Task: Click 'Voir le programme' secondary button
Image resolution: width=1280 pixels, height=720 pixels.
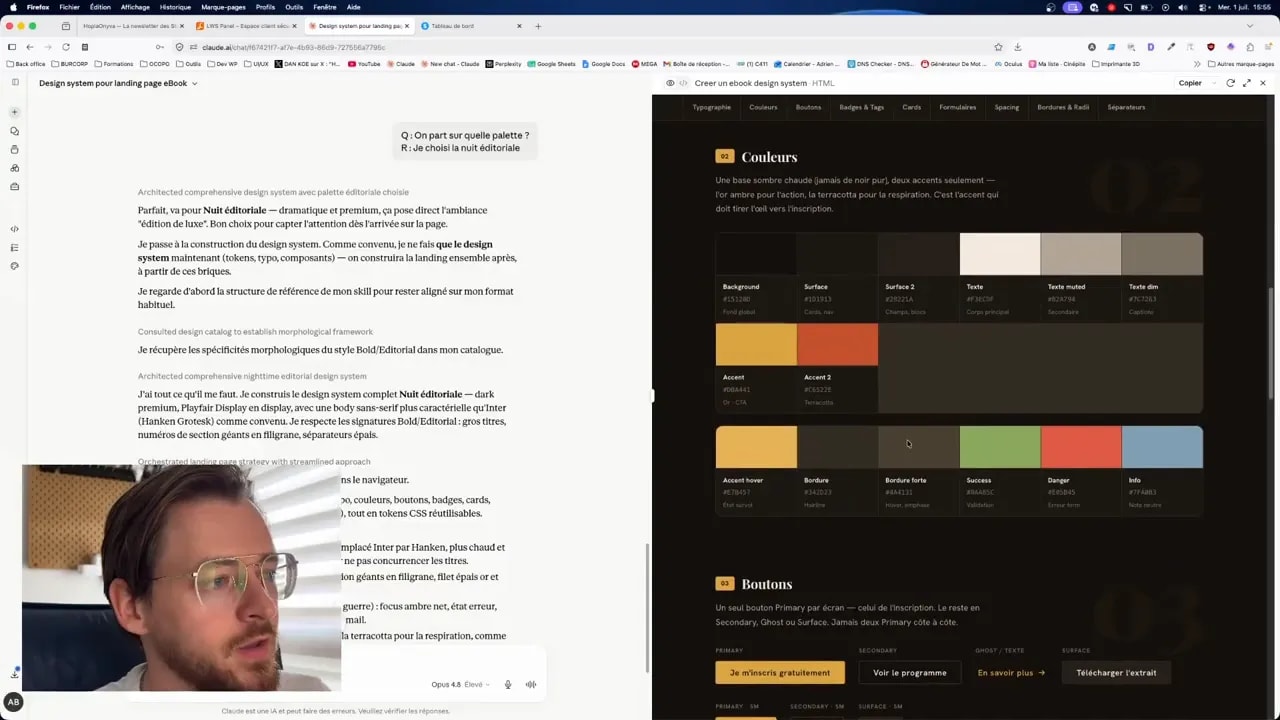Action: click(x=909, y=673)
